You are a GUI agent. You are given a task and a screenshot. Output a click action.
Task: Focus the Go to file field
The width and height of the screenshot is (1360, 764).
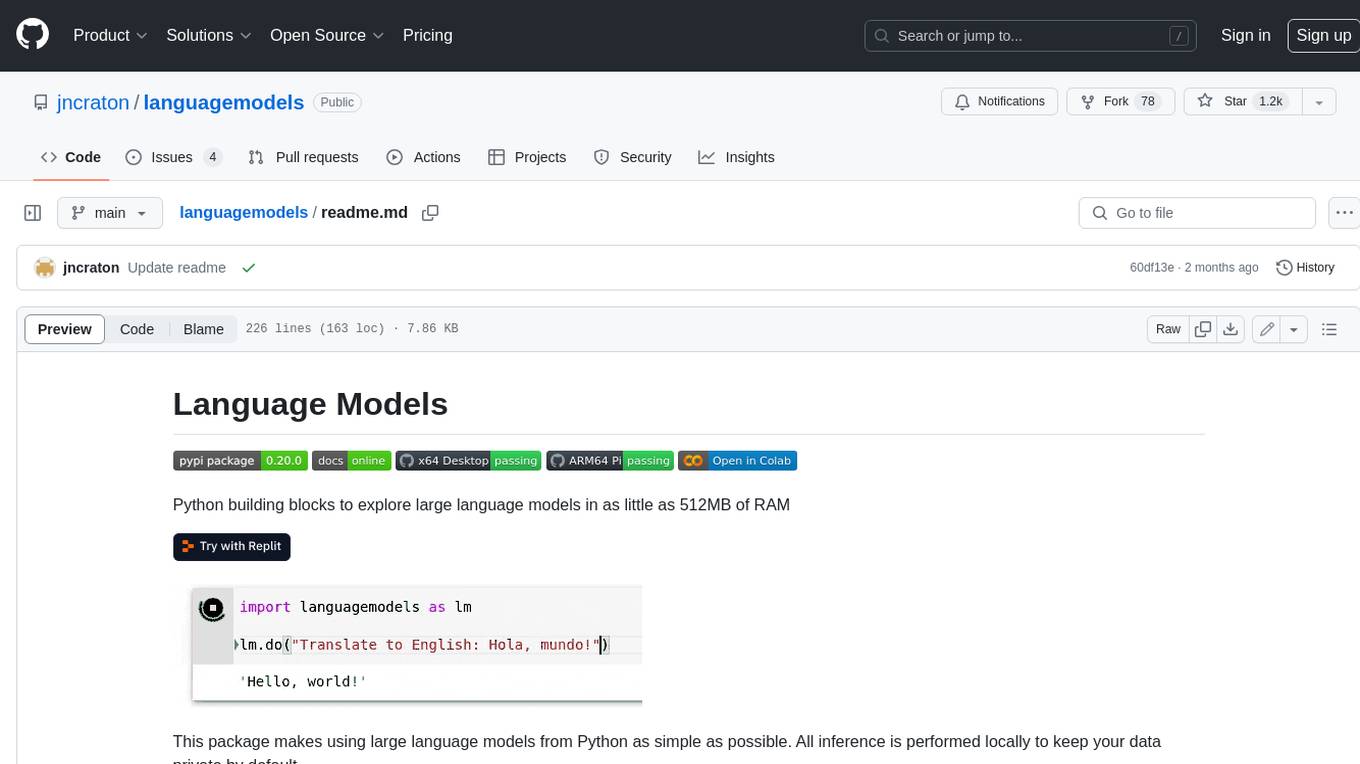click(x=1197, y=213)
